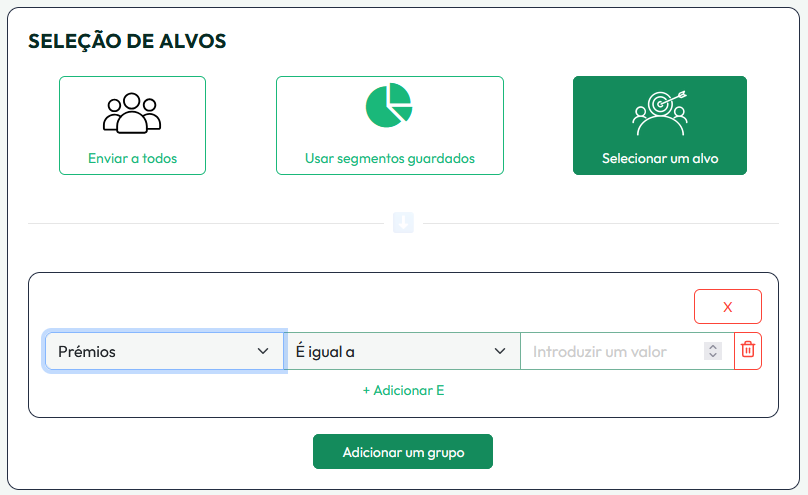Decrease the value with the down stepper arrow
This screenshot has height=495, width=808.
[712, 356]
